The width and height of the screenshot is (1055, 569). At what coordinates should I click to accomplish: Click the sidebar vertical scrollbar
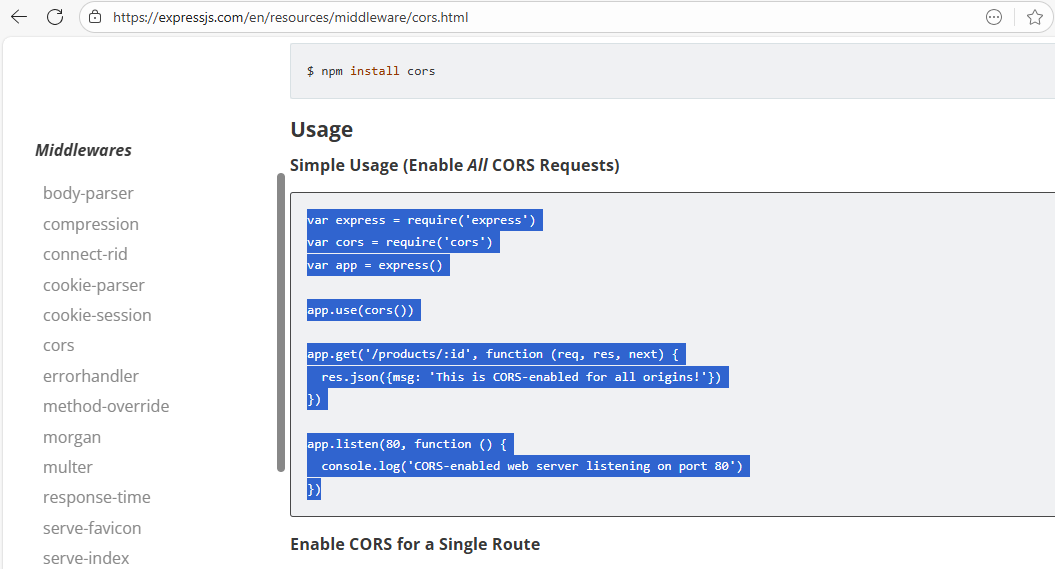pos(281,322)
